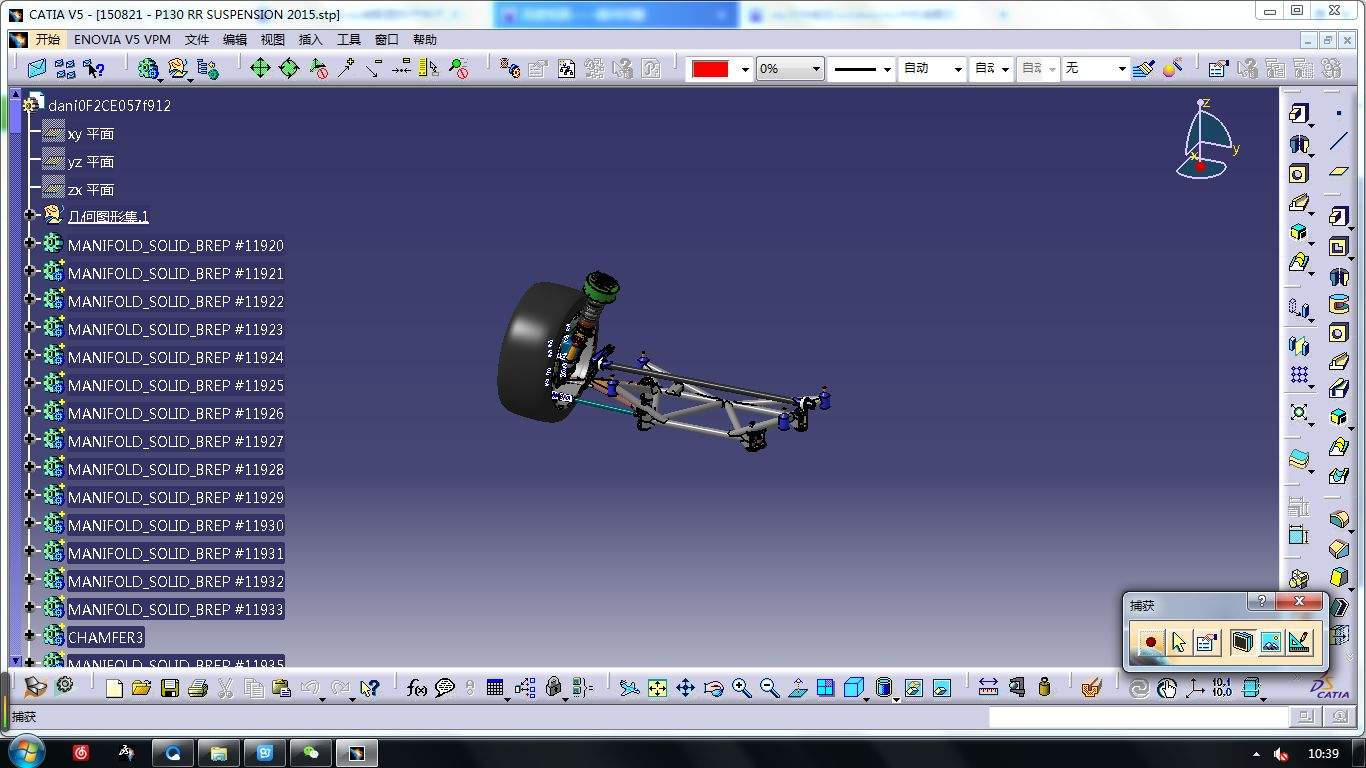Open the 0% transparency dropdown
This screenshot has height=768, width=1366.
816,69
